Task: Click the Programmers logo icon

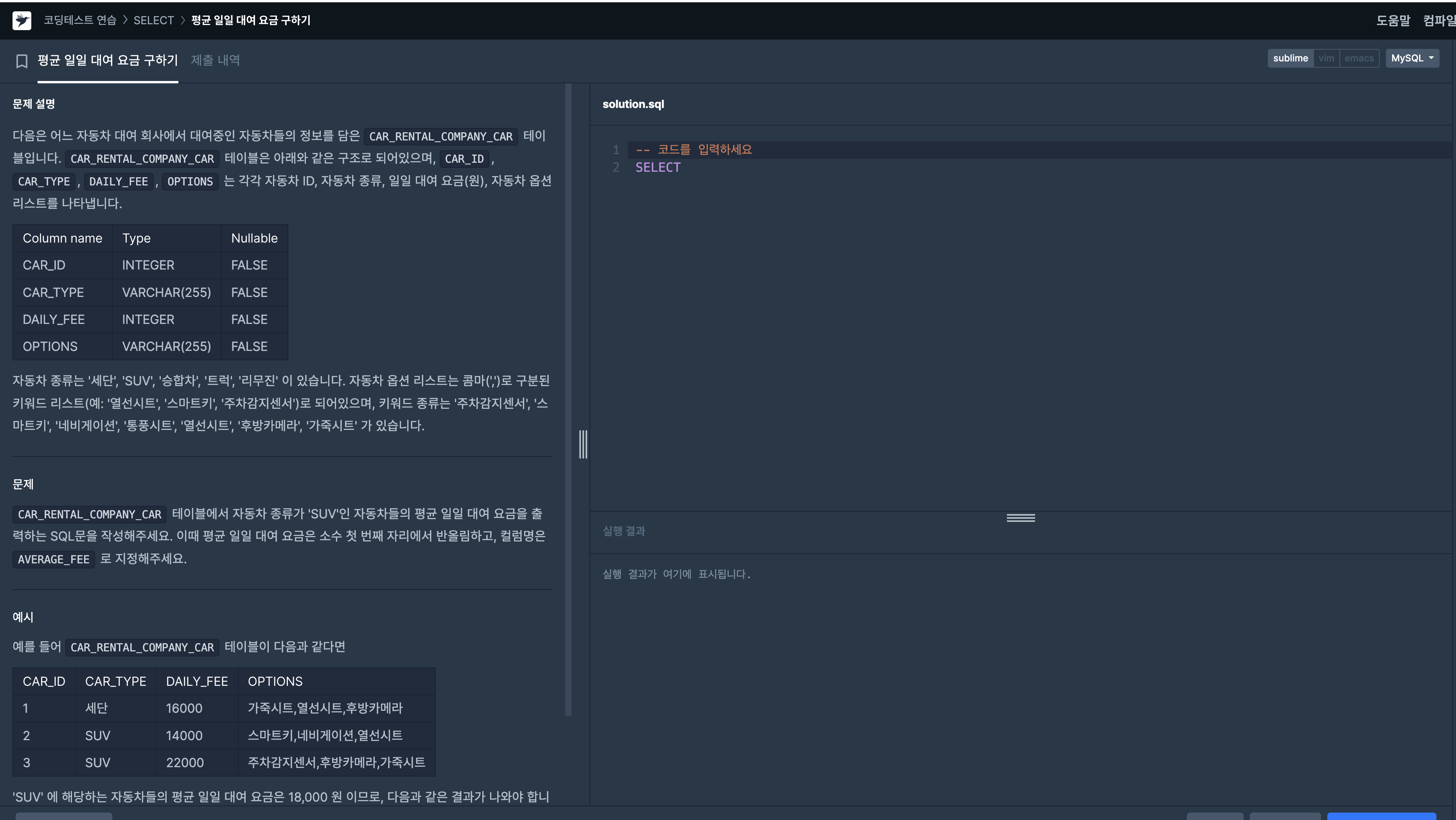Action: tap(22, 20)
